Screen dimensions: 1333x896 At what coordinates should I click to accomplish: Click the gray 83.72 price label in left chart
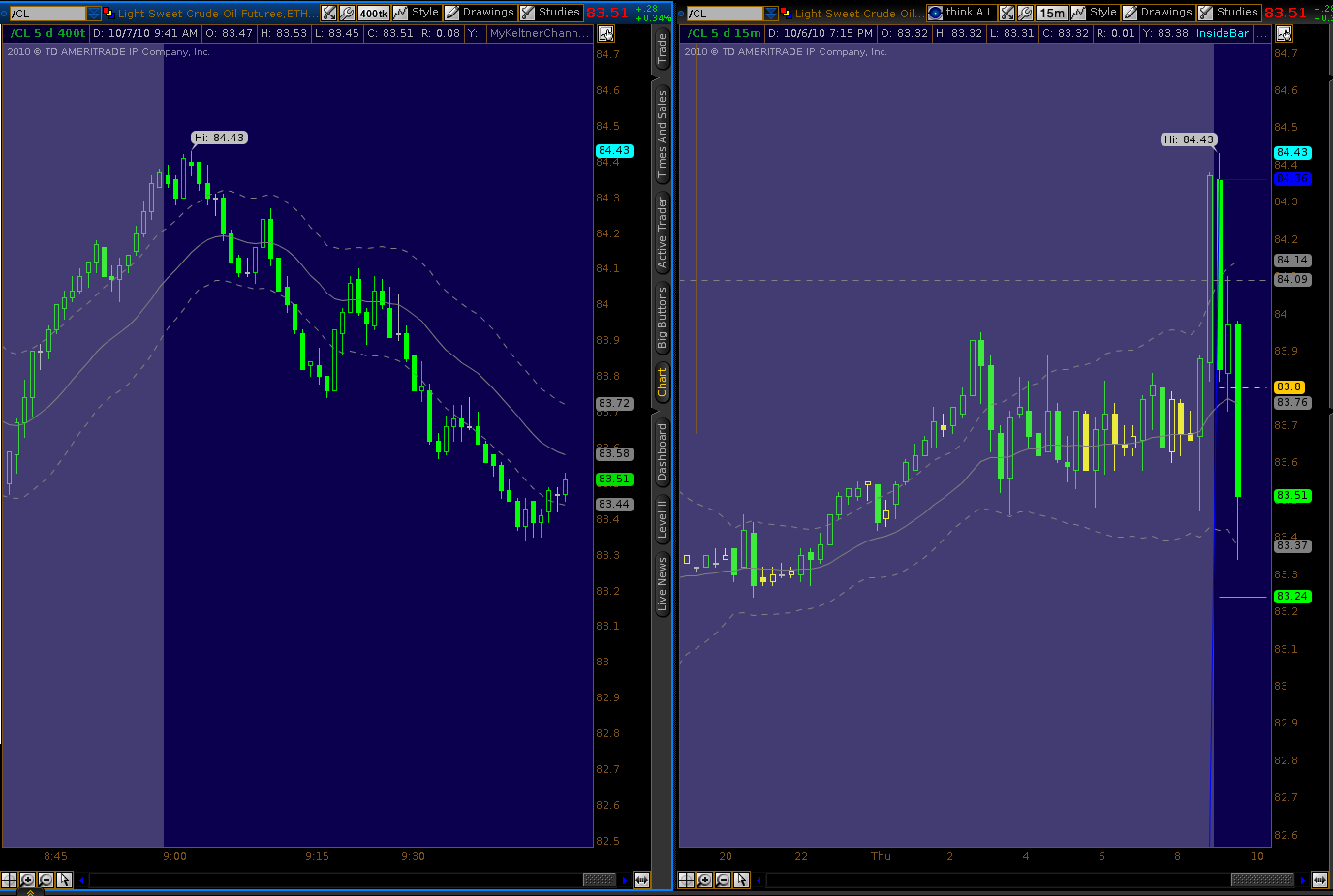click(614, 403)
